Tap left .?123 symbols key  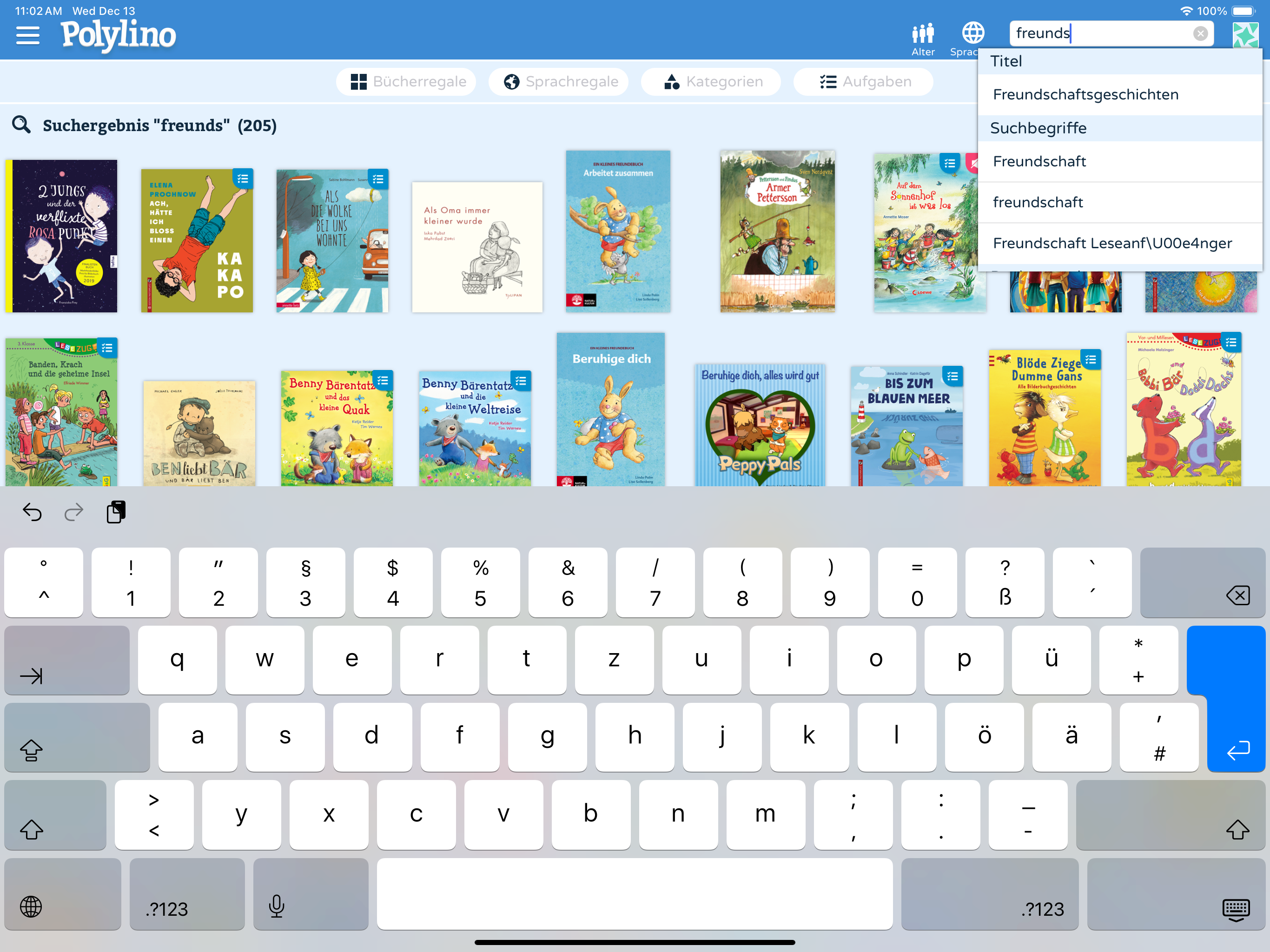[187, 893]
